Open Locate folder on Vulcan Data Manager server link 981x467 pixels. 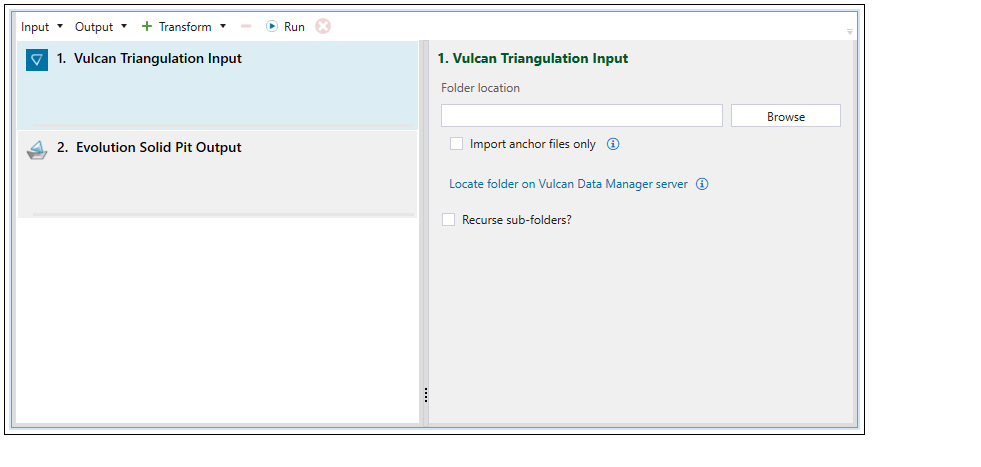(568, 184)
